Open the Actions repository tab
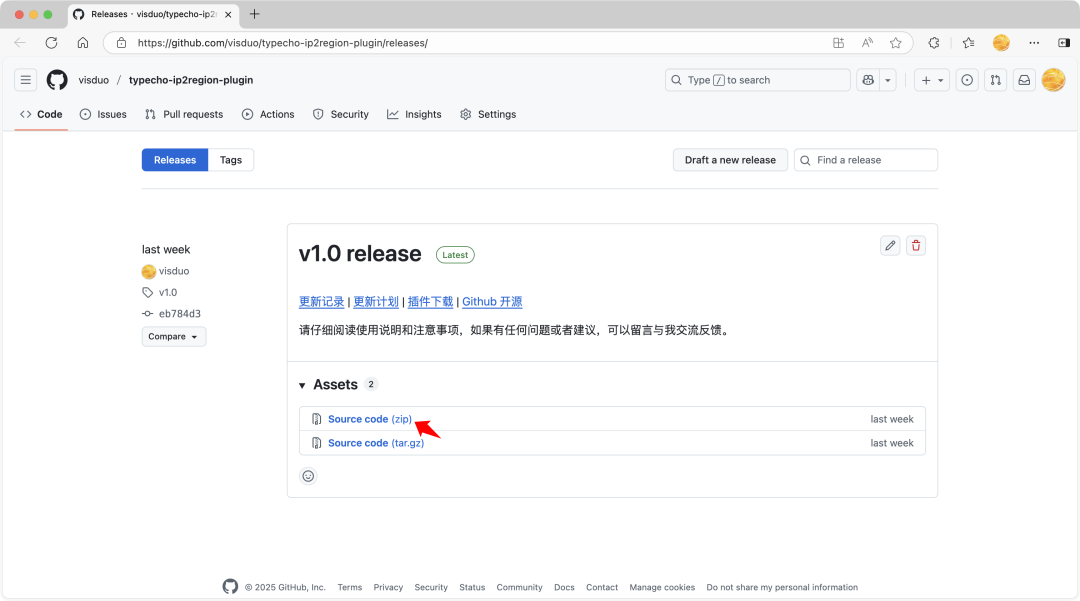The width and height of the screenshot is (1080, 601). click(268, 114)
